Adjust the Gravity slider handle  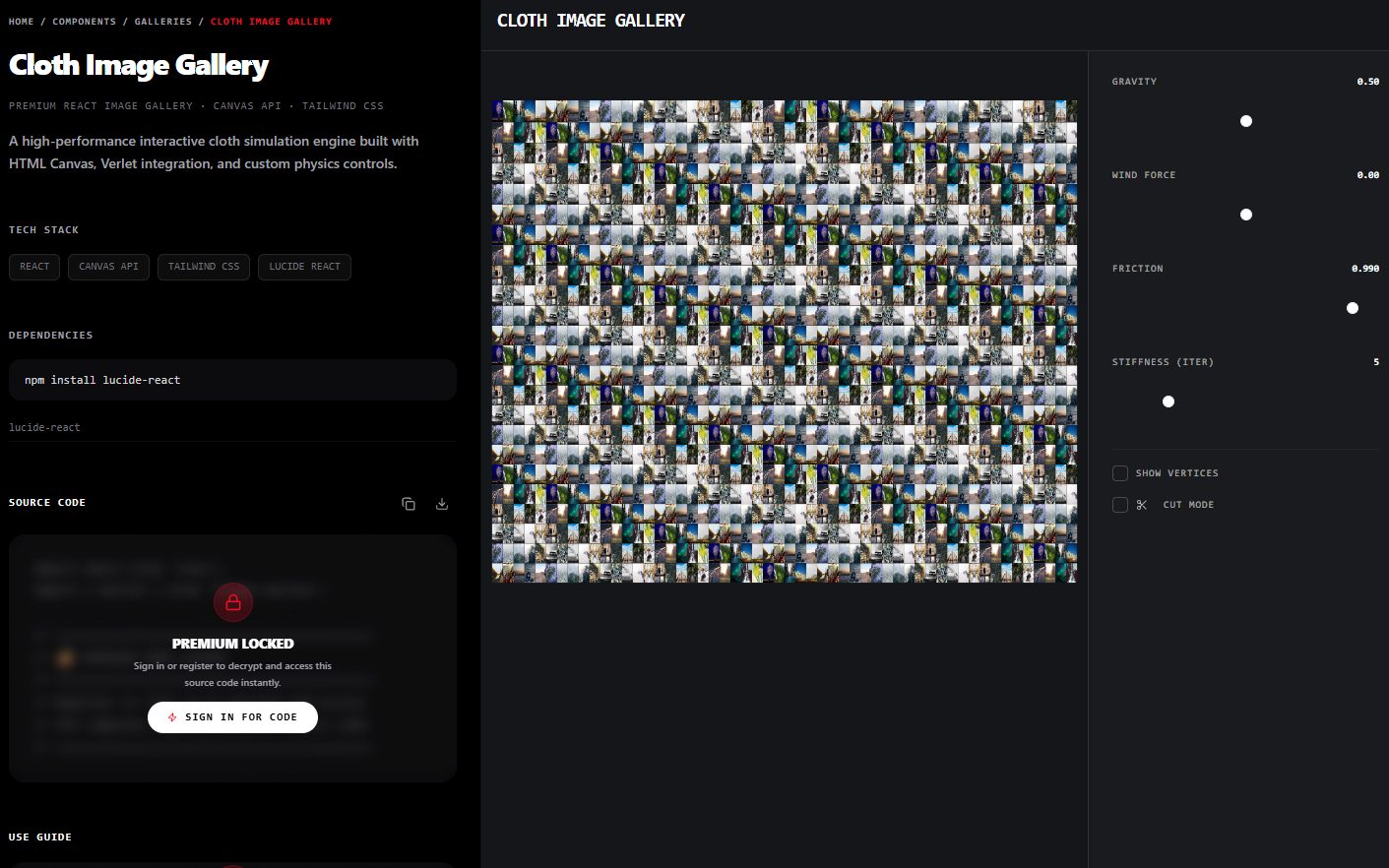1246,121
